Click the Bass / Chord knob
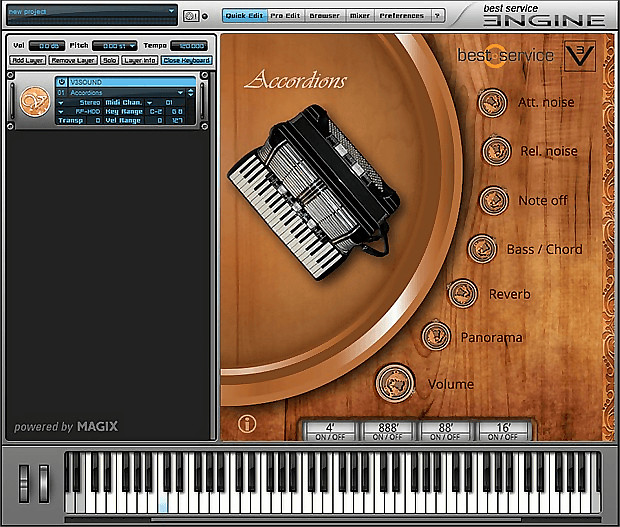The width and height of the screenshot is (620, 527). click(482, 248)
